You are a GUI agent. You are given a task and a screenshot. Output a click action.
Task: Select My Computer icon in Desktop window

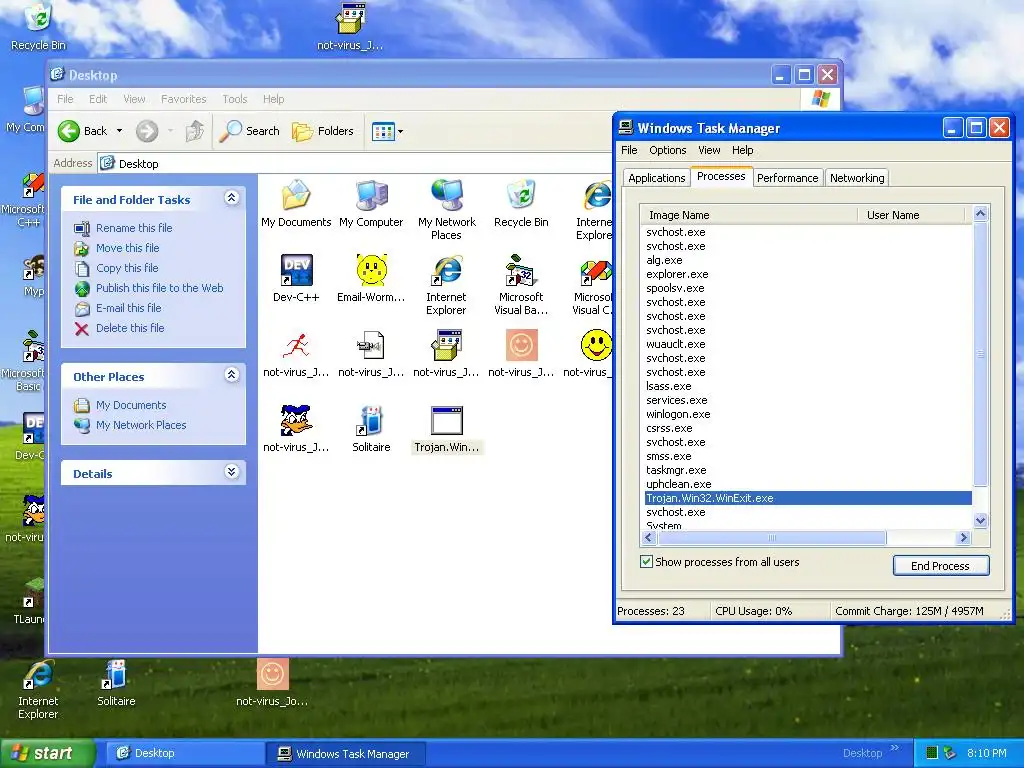[x=372, y=195]
